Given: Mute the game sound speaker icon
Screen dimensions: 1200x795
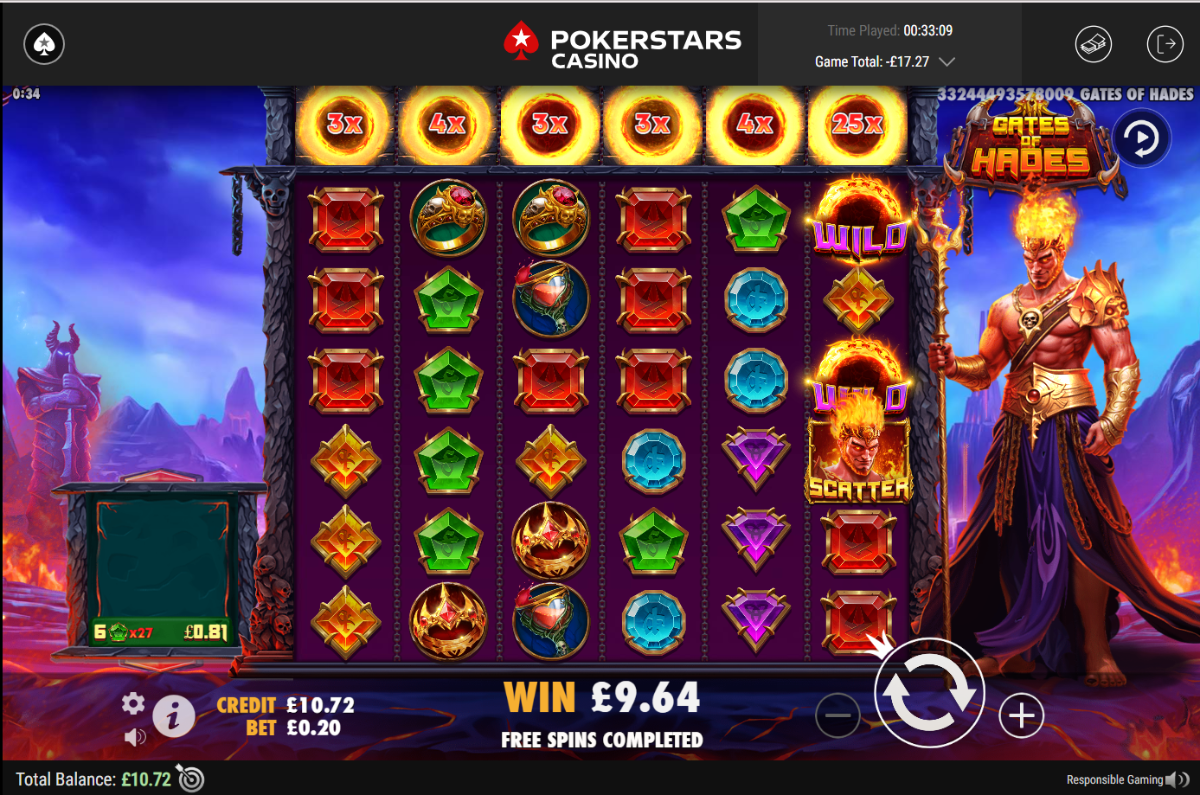Looking at the screenshot, I should click(x=135, y=738).
